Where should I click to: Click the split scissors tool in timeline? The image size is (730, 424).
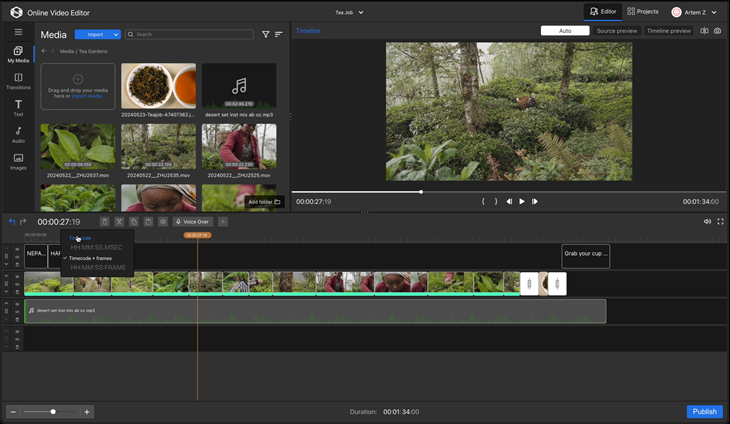click(118, 222)
